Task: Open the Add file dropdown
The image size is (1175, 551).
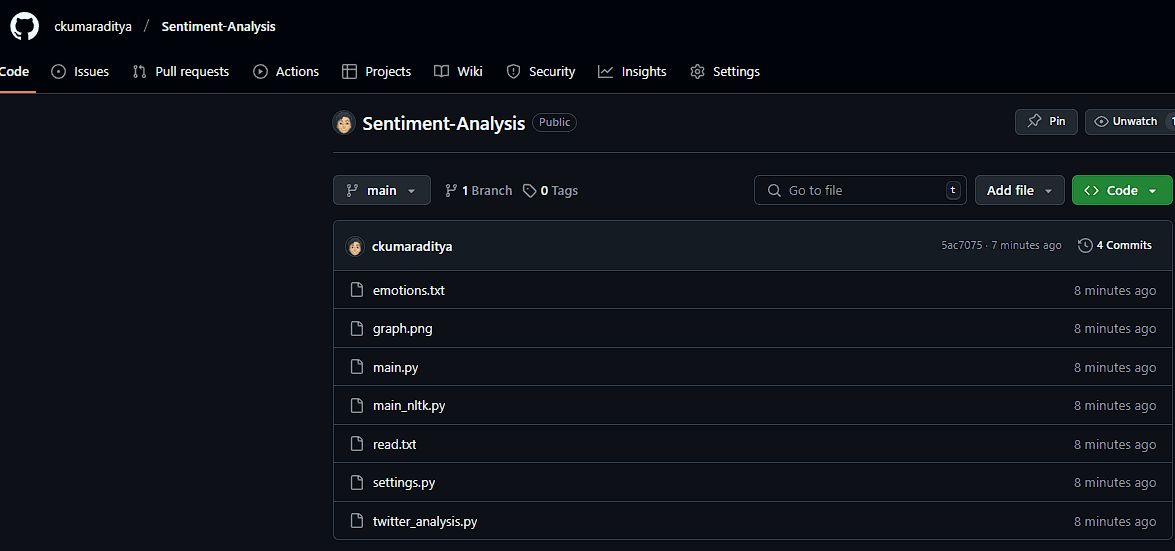Action: (1019, 190)
